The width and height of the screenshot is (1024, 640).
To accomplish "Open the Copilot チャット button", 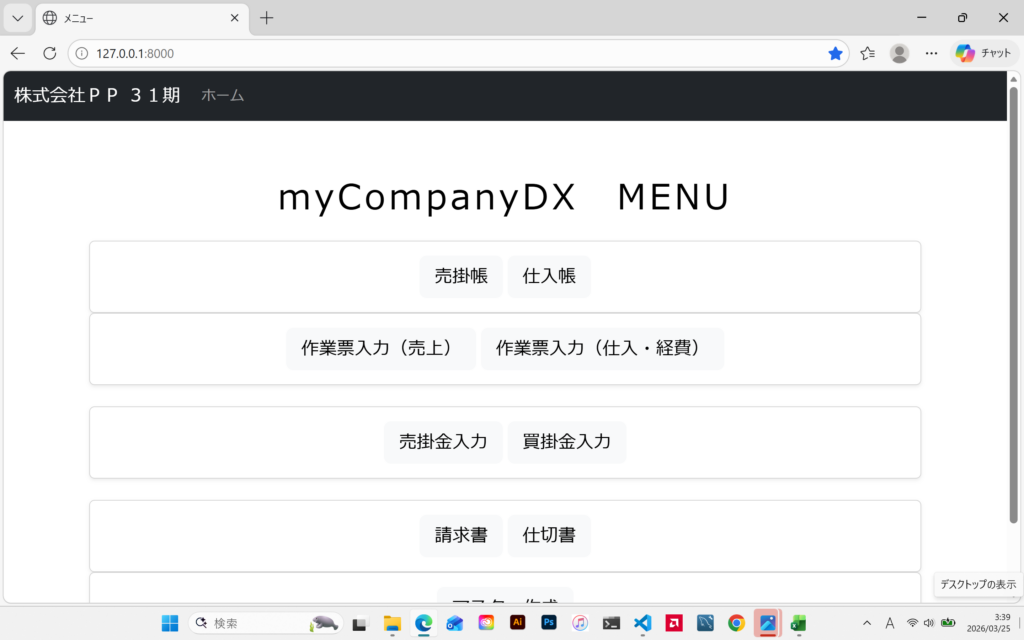I will (984, 53).
